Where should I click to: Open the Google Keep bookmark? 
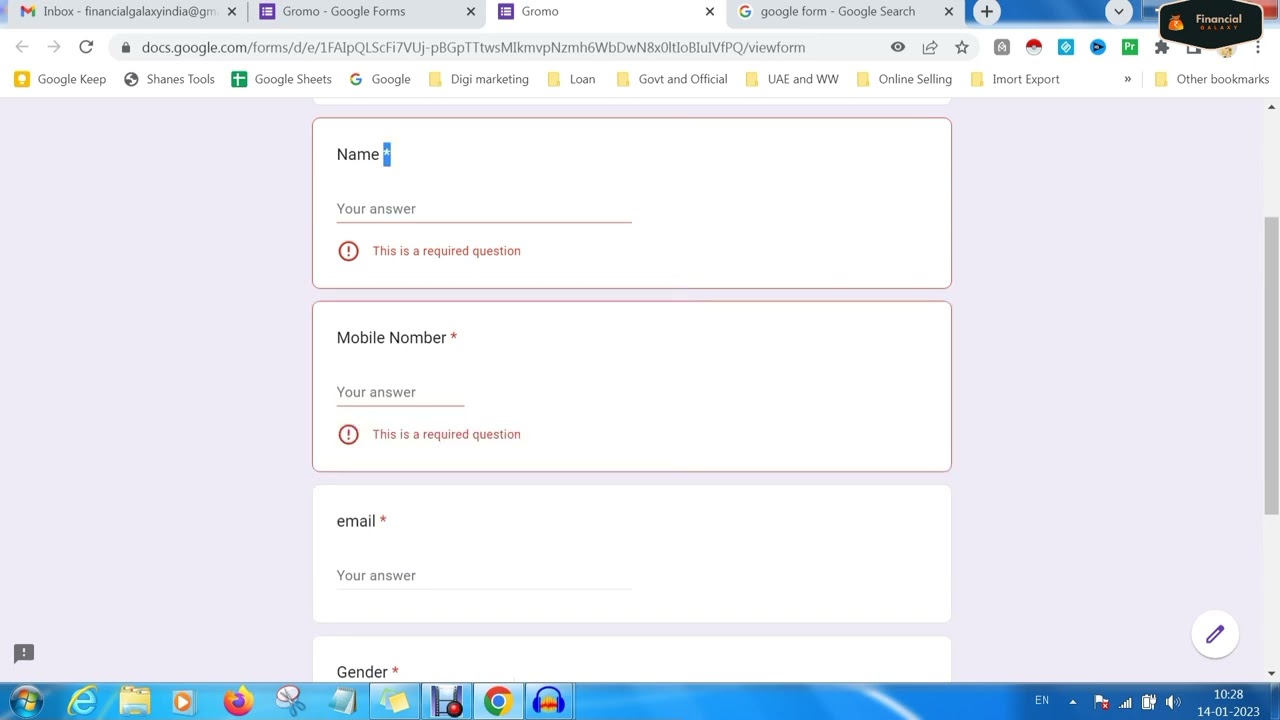(x=60, y=79)
